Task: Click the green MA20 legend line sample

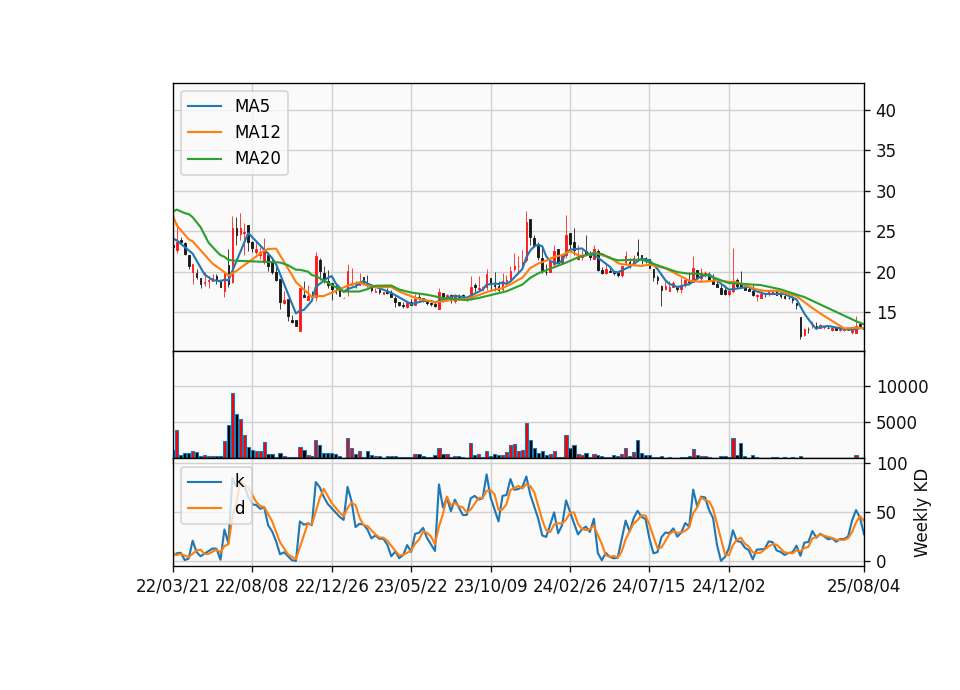Action: coord(204,159)
